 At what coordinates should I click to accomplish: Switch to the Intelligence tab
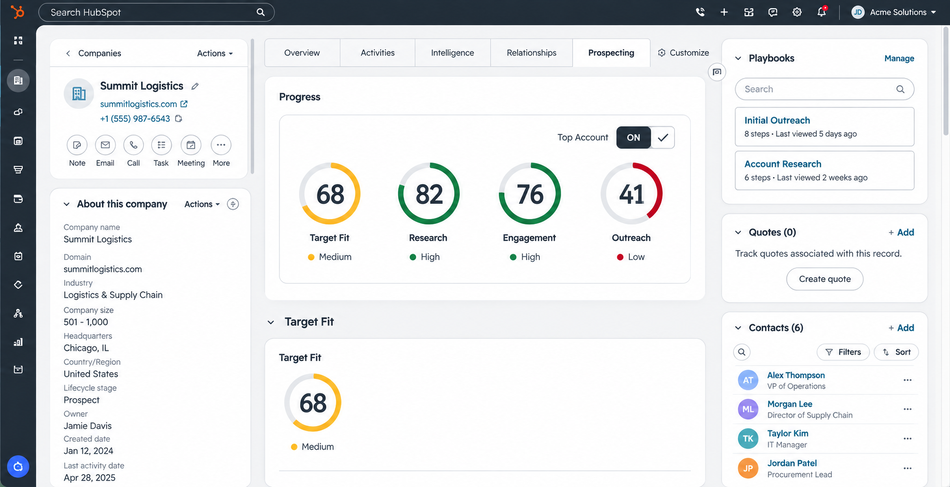click(x=453, y=53)
